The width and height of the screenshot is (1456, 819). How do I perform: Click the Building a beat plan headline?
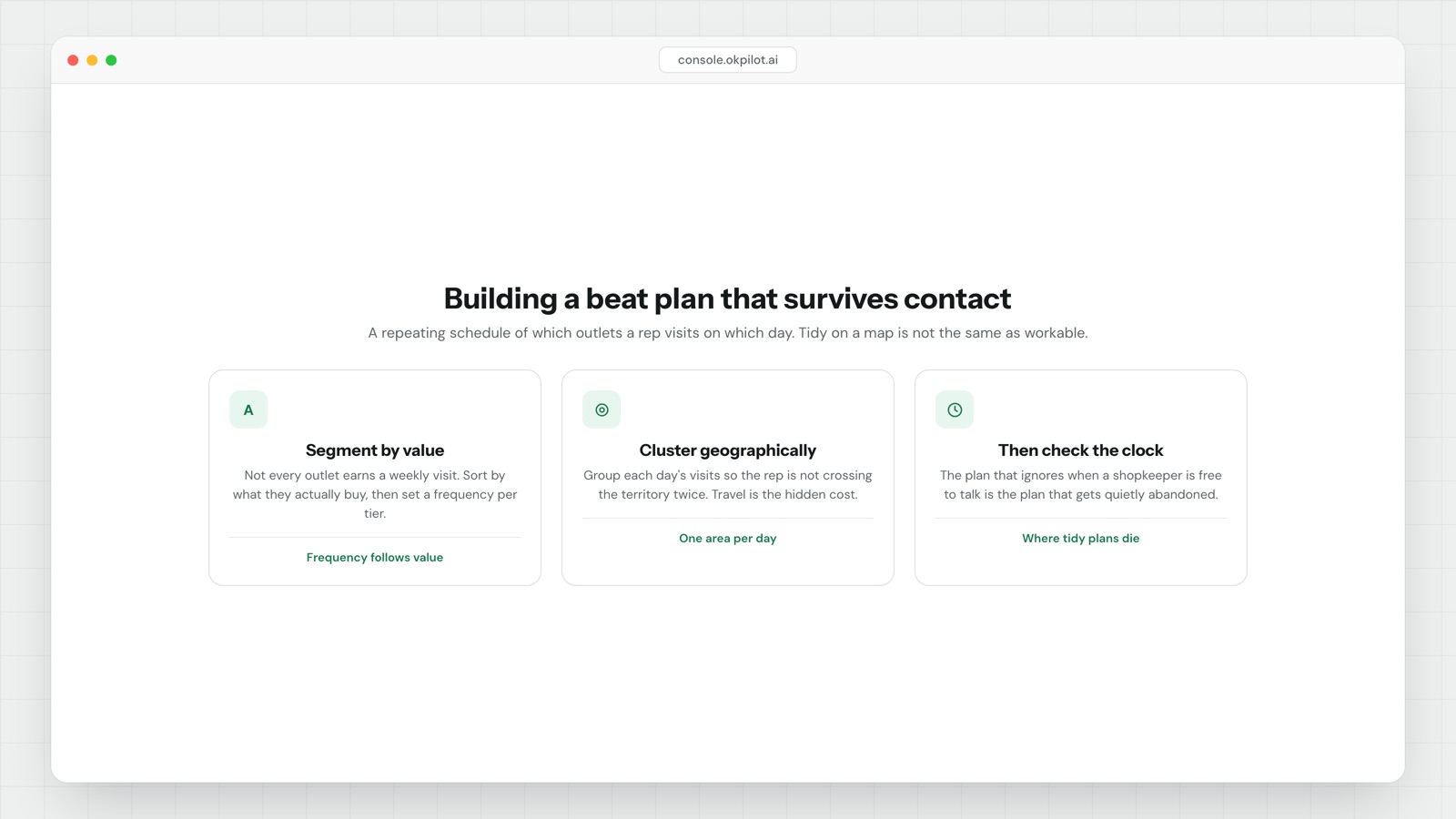coord(728,298)
